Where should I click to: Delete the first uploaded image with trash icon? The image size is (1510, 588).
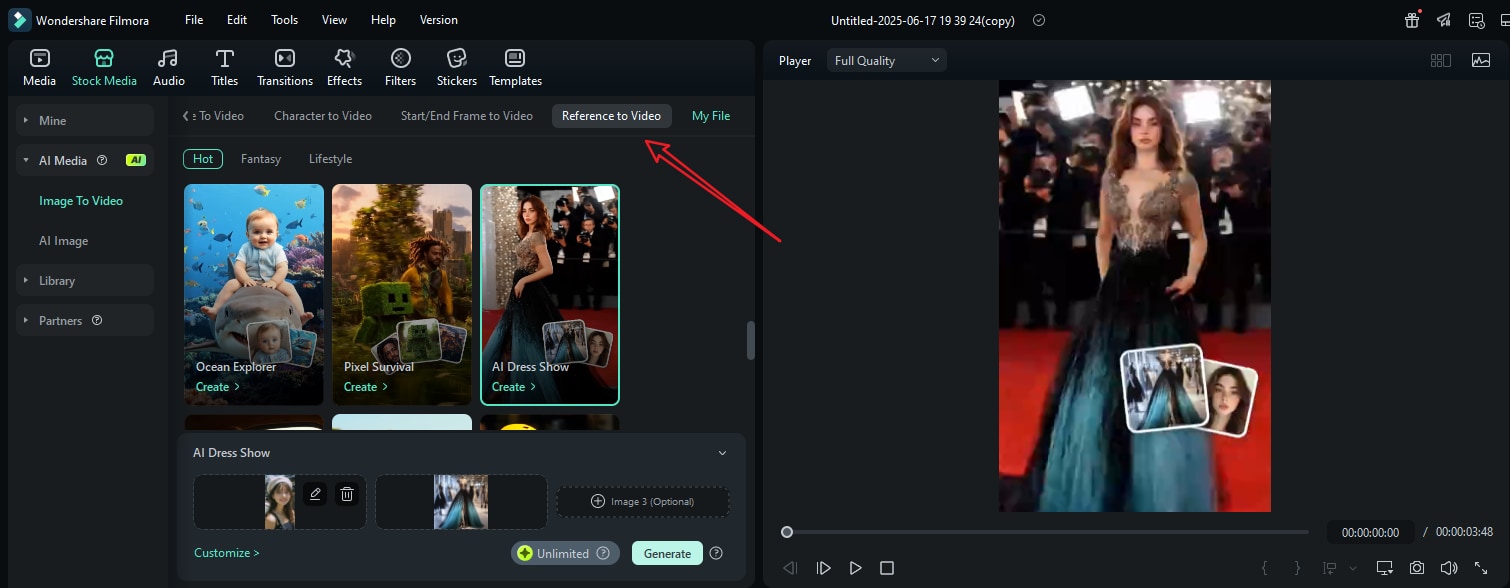(346, 494)
